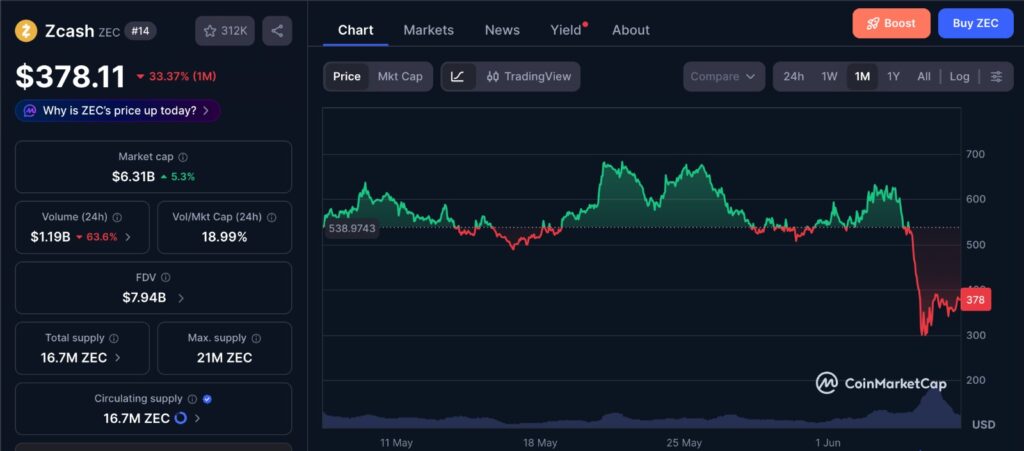Click the info icon beside Max. supply
The height and width of the screenshot is (451, 1024).
256,338
